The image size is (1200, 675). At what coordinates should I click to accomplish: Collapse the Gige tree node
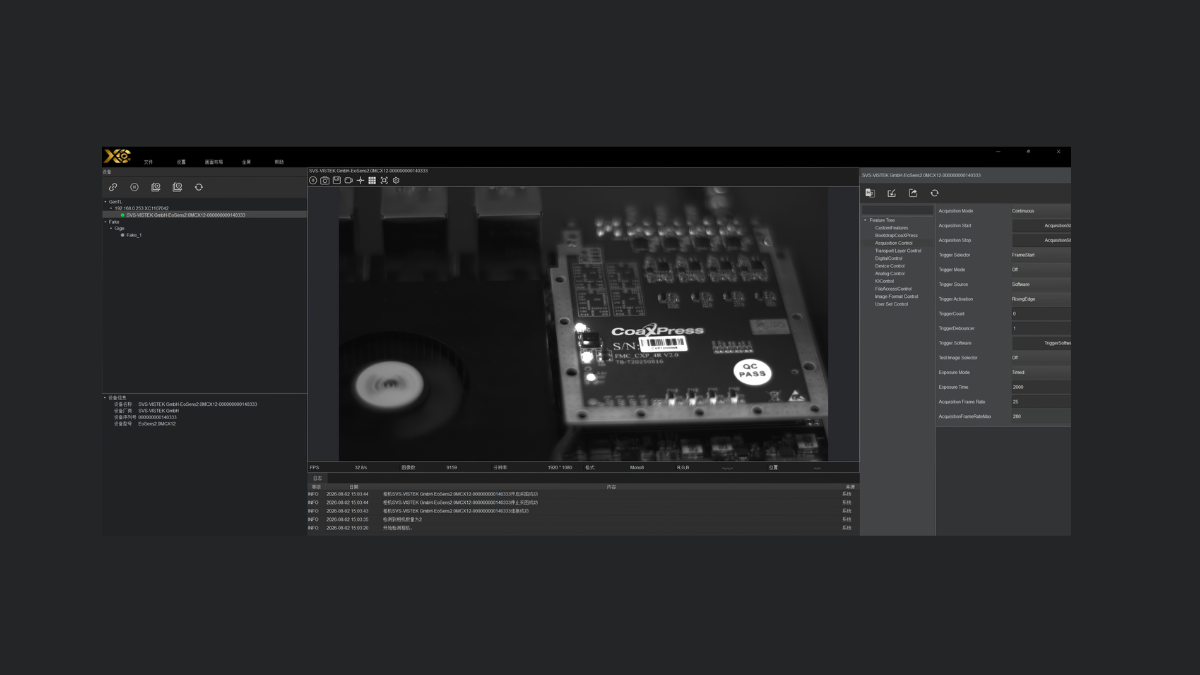[111, 228]
